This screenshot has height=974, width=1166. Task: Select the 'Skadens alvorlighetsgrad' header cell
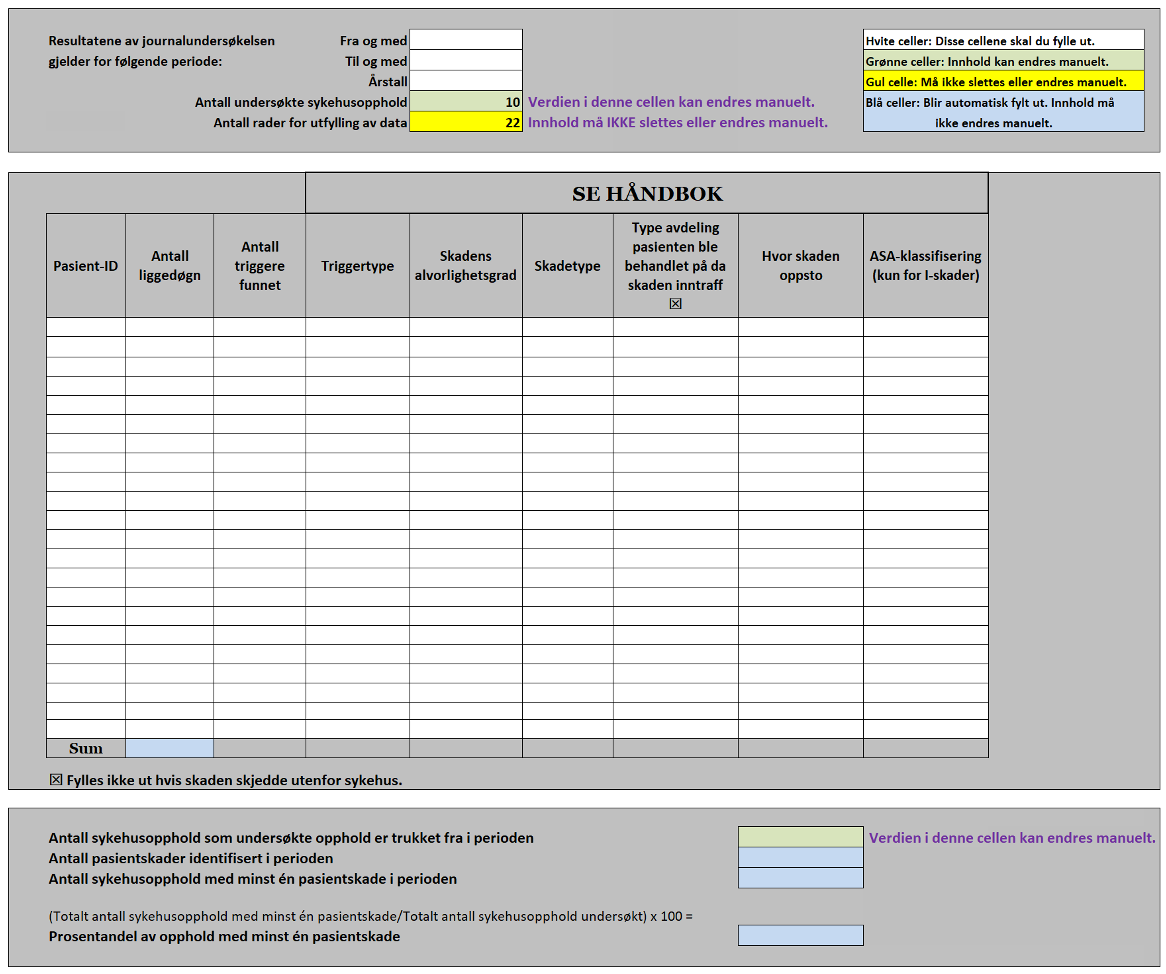(465, 266)
